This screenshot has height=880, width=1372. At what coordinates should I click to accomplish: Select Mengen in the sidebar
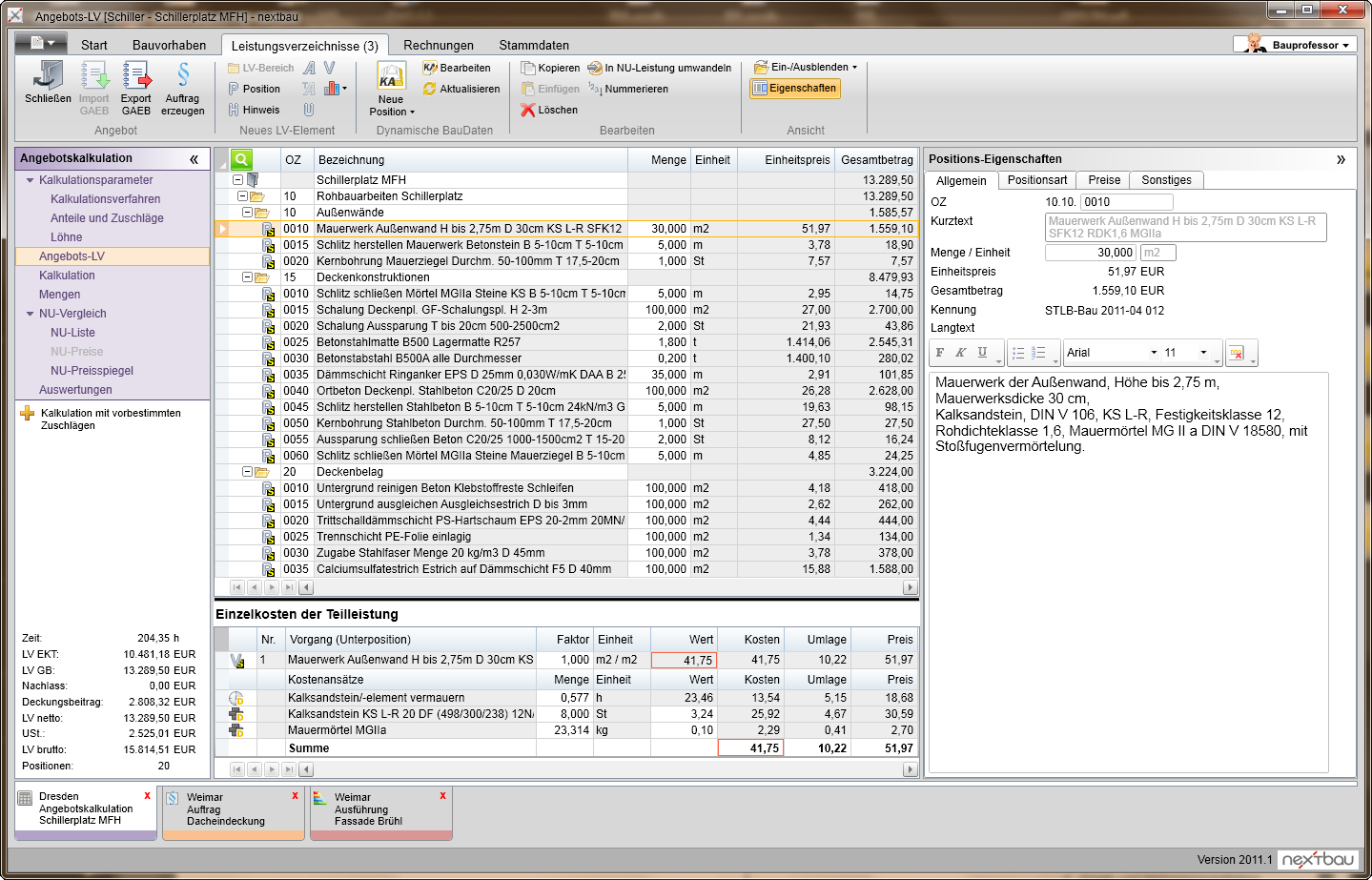click(59, 295)
